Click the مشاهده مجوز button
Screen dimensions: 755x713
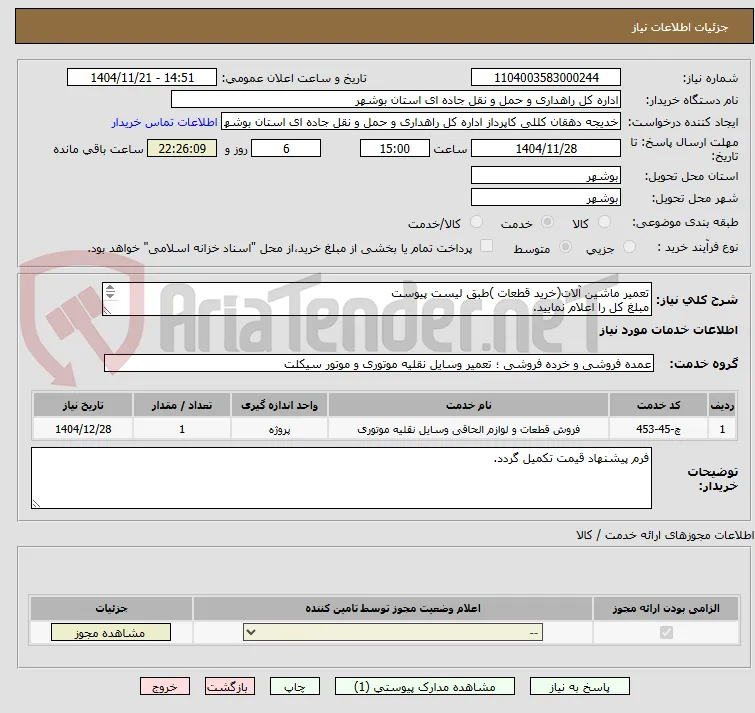(111, 633)
